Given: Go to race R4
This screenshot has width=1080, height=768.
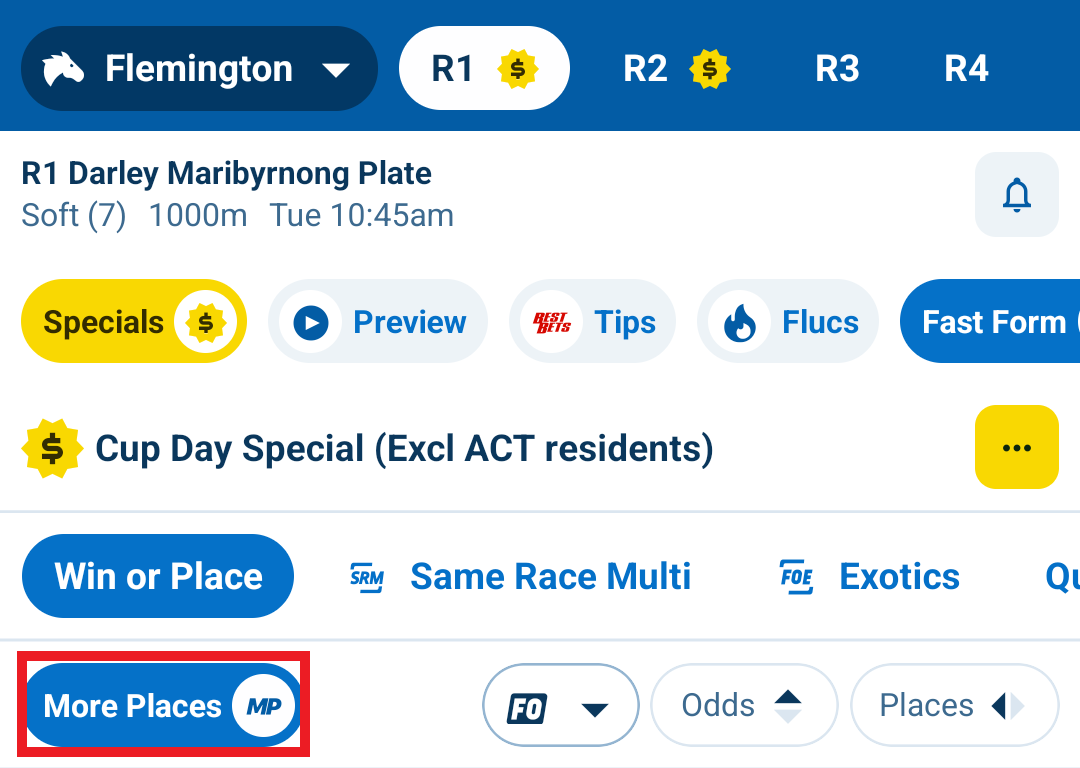Looking at the screenshot, I should click(966, 69).
